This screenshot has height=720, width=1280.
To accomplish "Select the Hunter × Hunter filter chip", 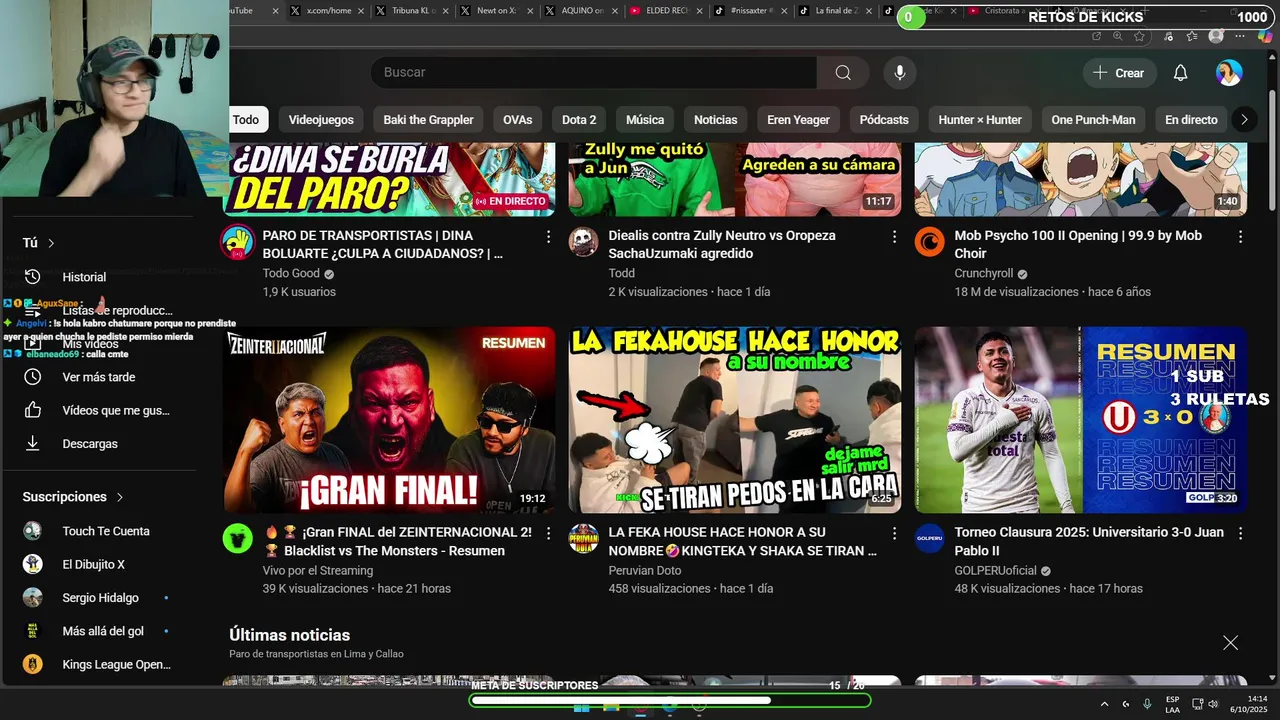I will 980,120.
